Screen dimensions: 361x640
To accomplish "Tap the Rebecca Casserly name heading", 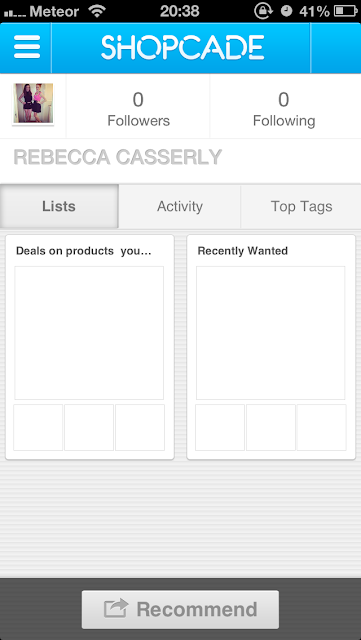I will [118, 157].
